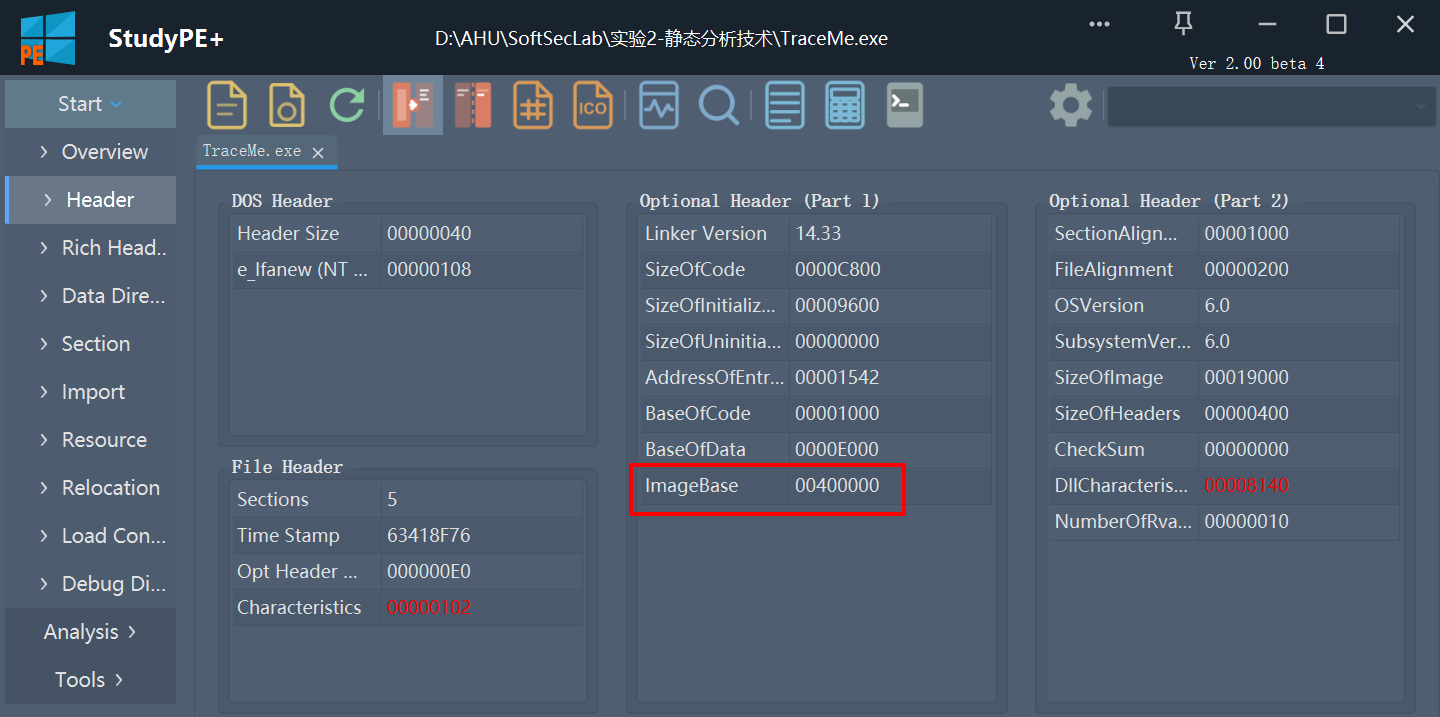This screenshot has height=717, width=1440.
Task: Click the Sections value 5
Action: point(392,499)
